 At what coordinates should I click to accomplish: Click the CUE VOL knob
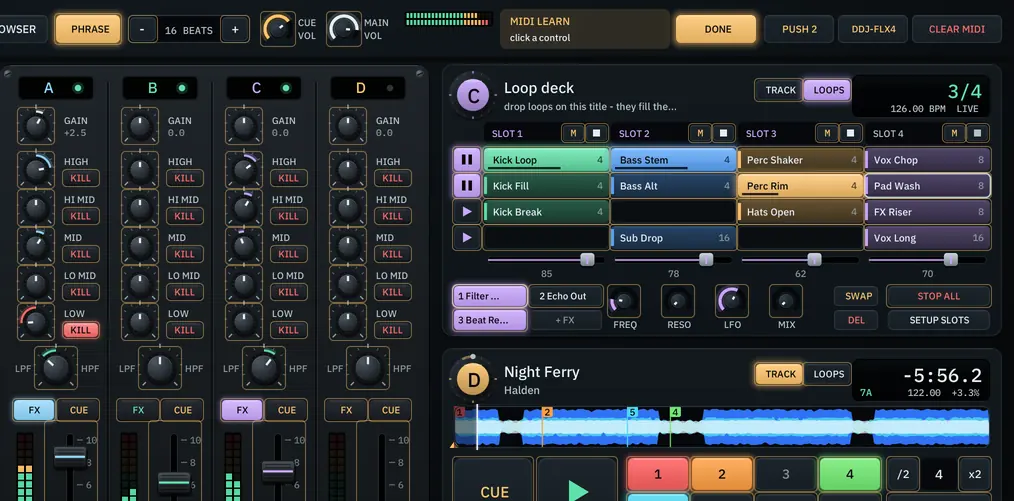[x=277, y=28]
